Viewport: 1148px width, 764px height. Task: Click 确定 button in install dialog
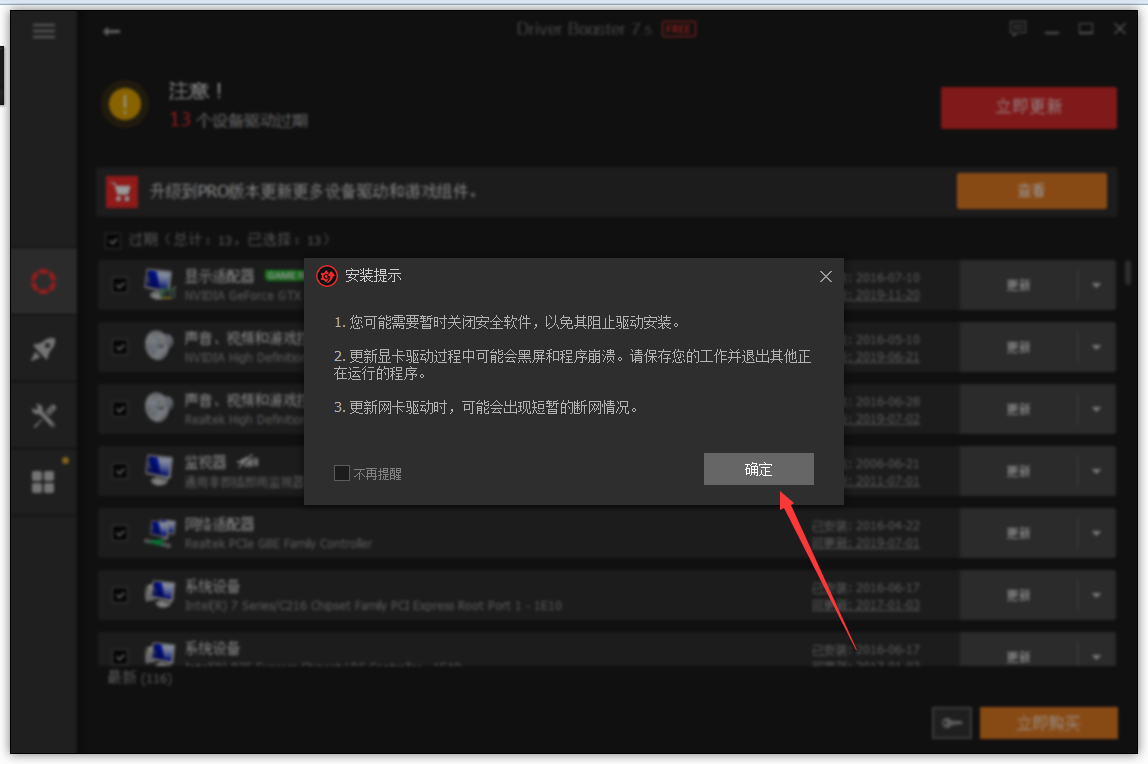[x=758, y=469]
